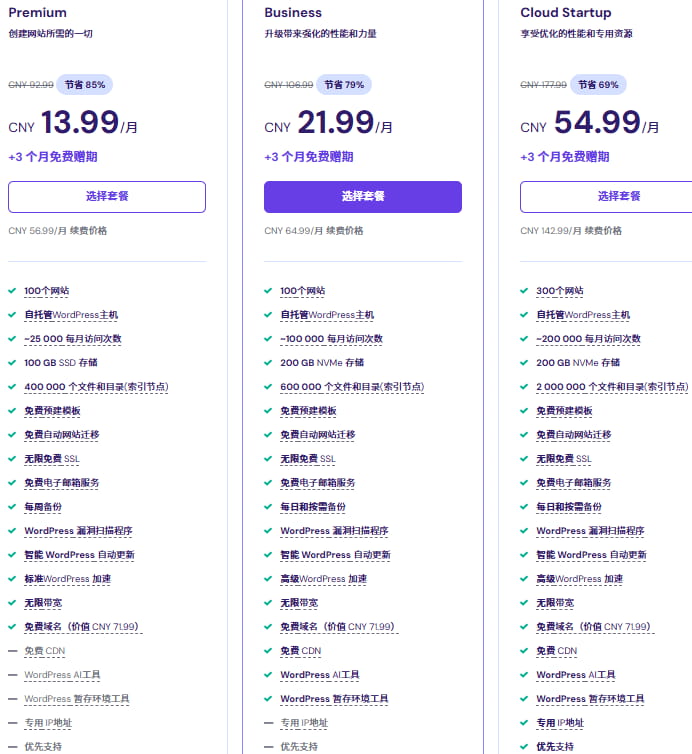Click the checkmark next to Business 200 GB NVMe 存储

[268, 363]
